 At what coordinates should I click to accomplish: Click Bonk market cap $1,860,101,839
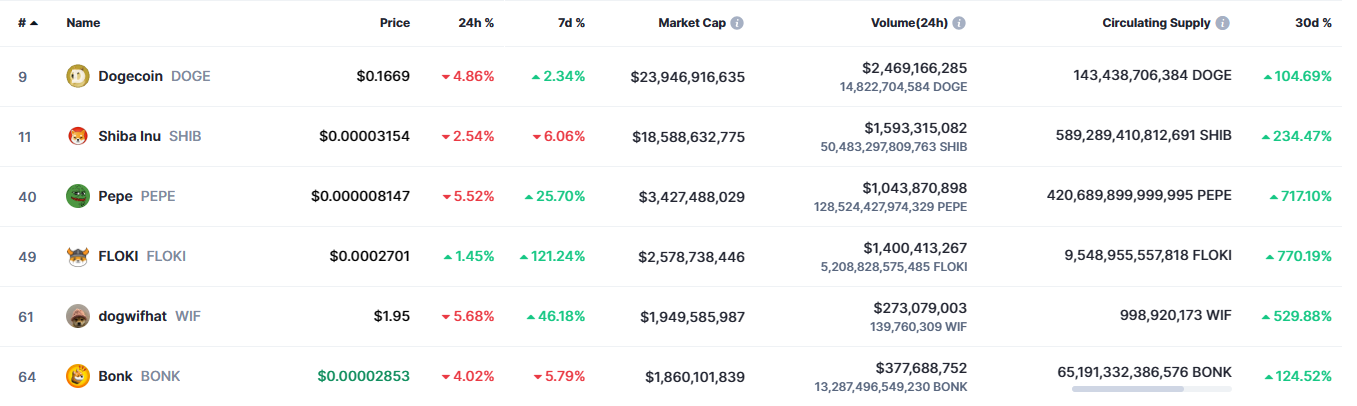pyautogui.click(x=695, y=376)
